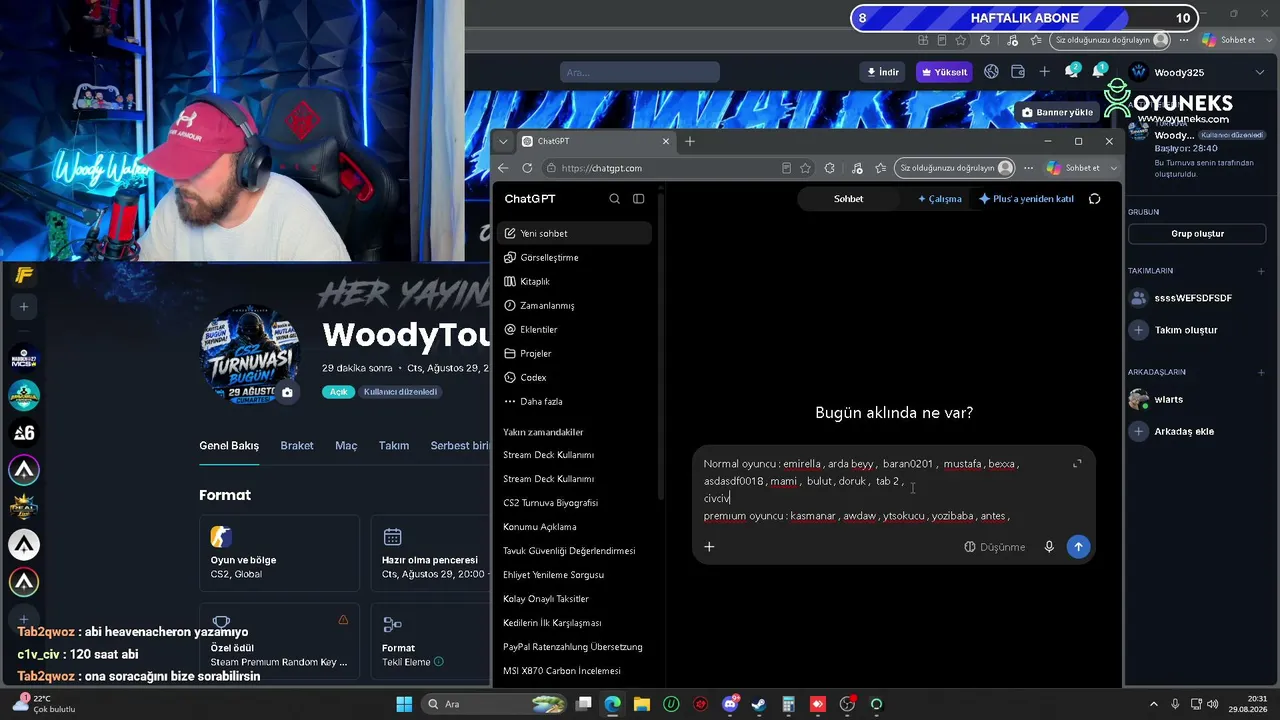Switch to Takım tab

[394, 446]
